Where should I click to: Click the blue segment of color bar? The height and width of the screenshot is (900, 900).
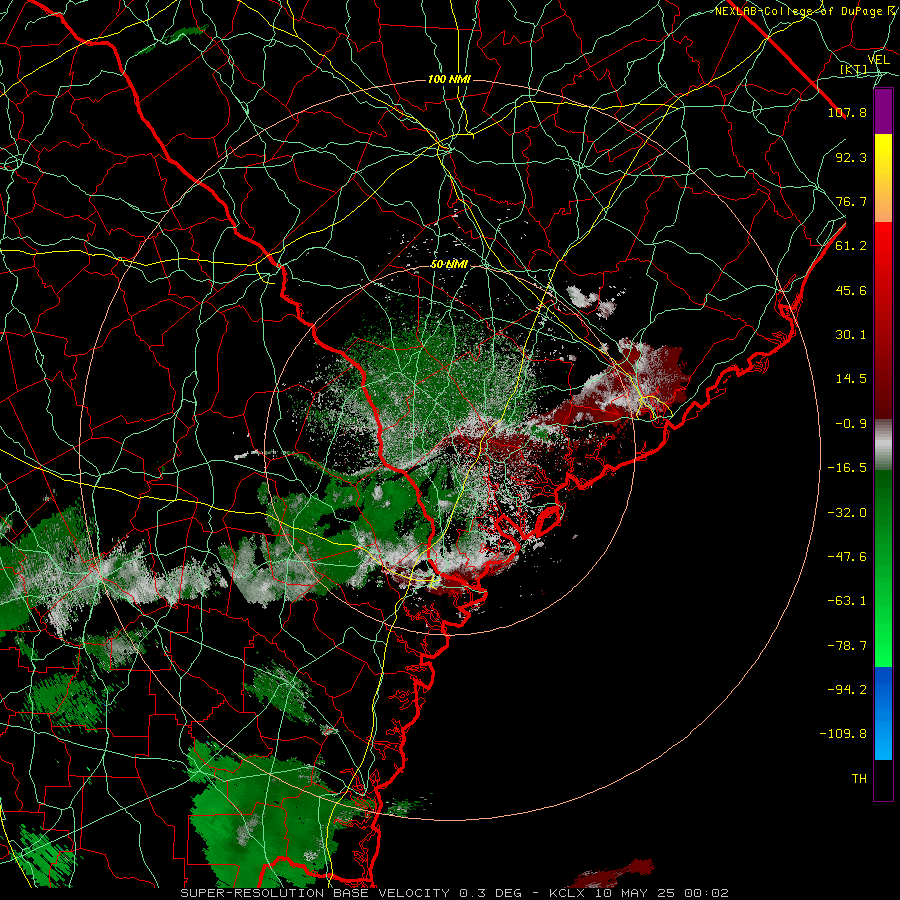(883, 713)
